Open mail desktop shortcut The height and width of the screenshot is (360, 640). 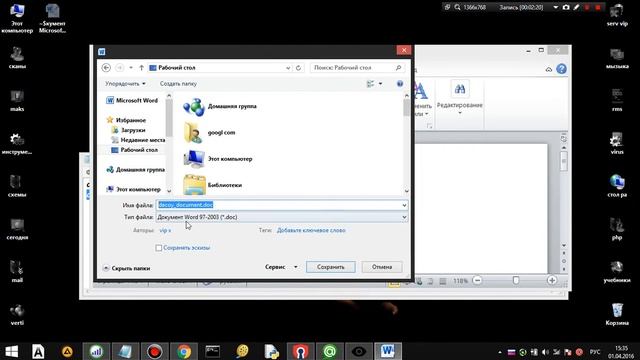(17, 271)
